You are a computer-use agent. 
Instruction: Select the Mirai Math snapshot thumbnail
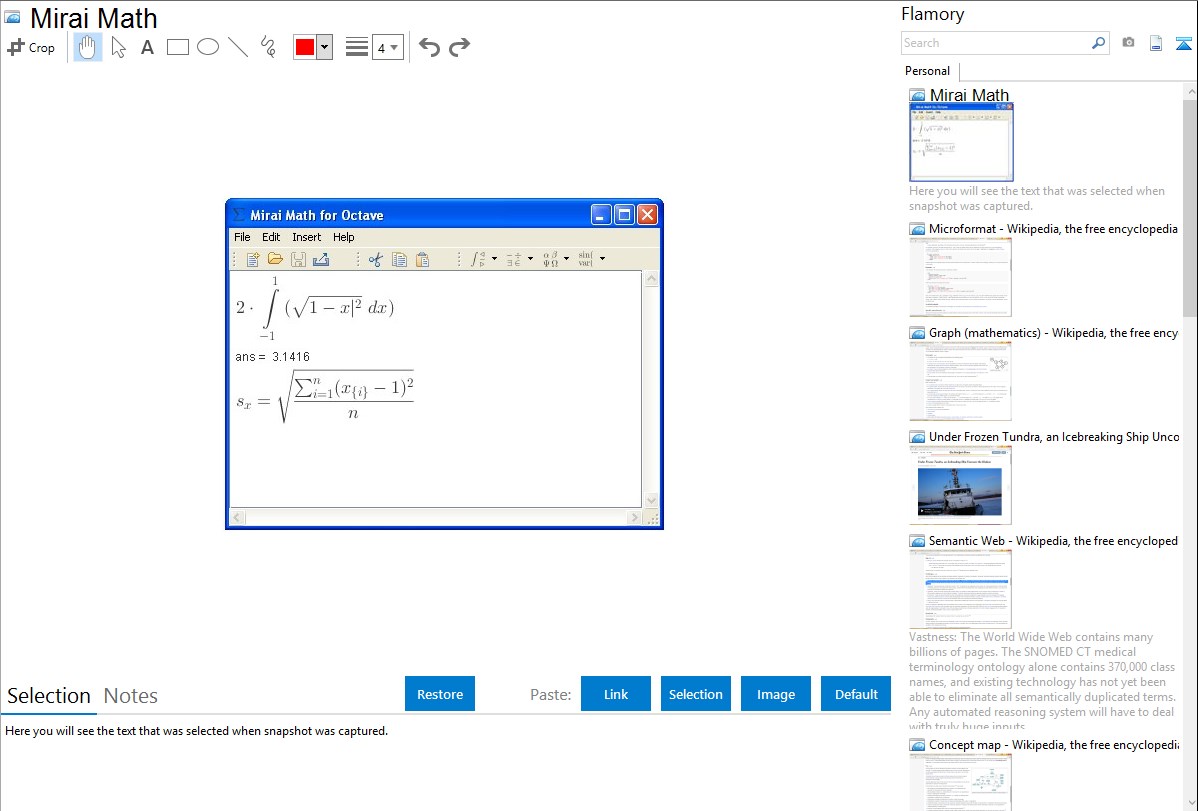[961, 142]
